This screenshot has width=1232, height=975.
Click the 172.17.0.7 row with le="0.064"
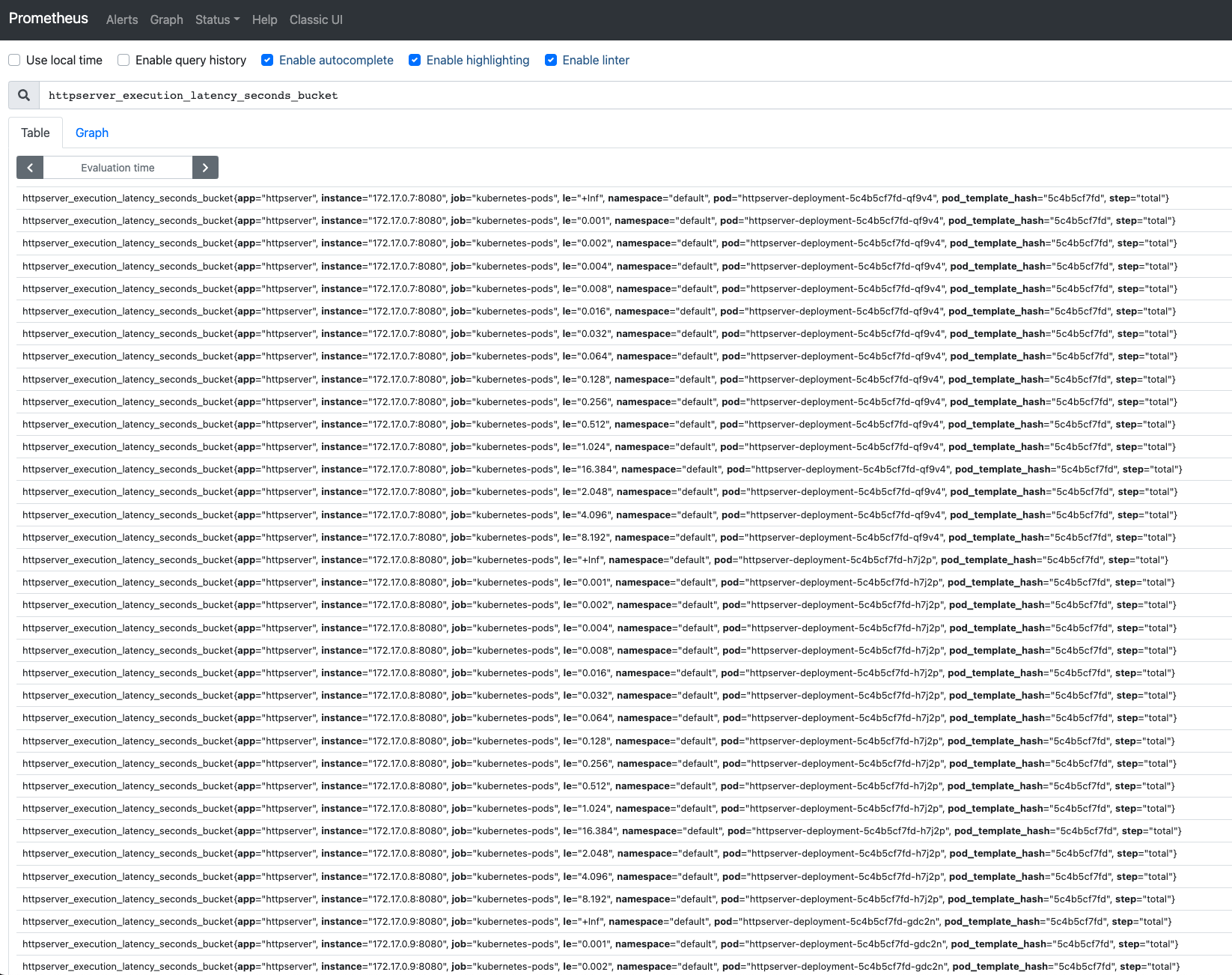click(x=624, y=356)
